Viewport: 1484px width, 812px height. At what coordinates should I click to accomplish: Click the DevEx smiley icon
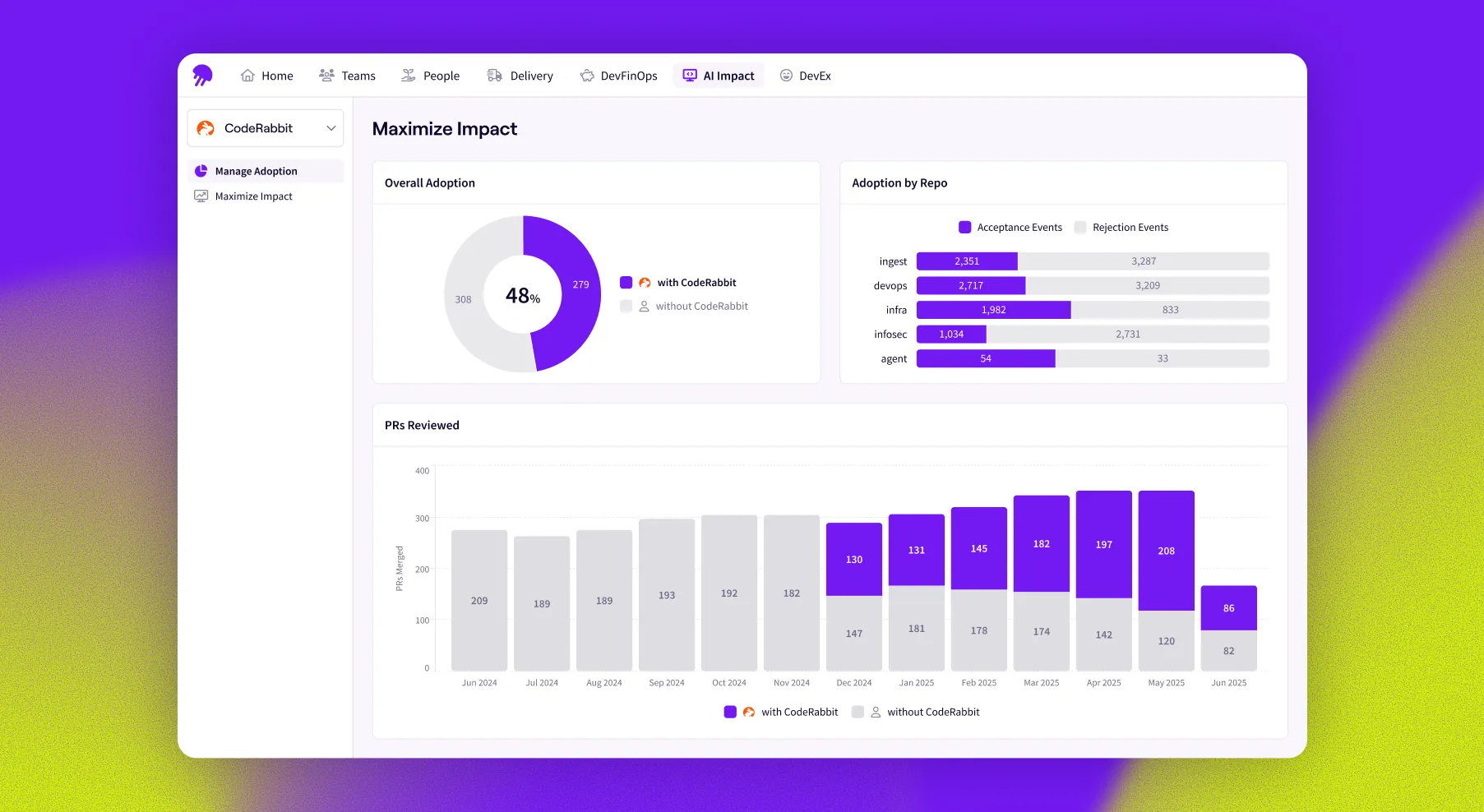[x=786, y=76]
